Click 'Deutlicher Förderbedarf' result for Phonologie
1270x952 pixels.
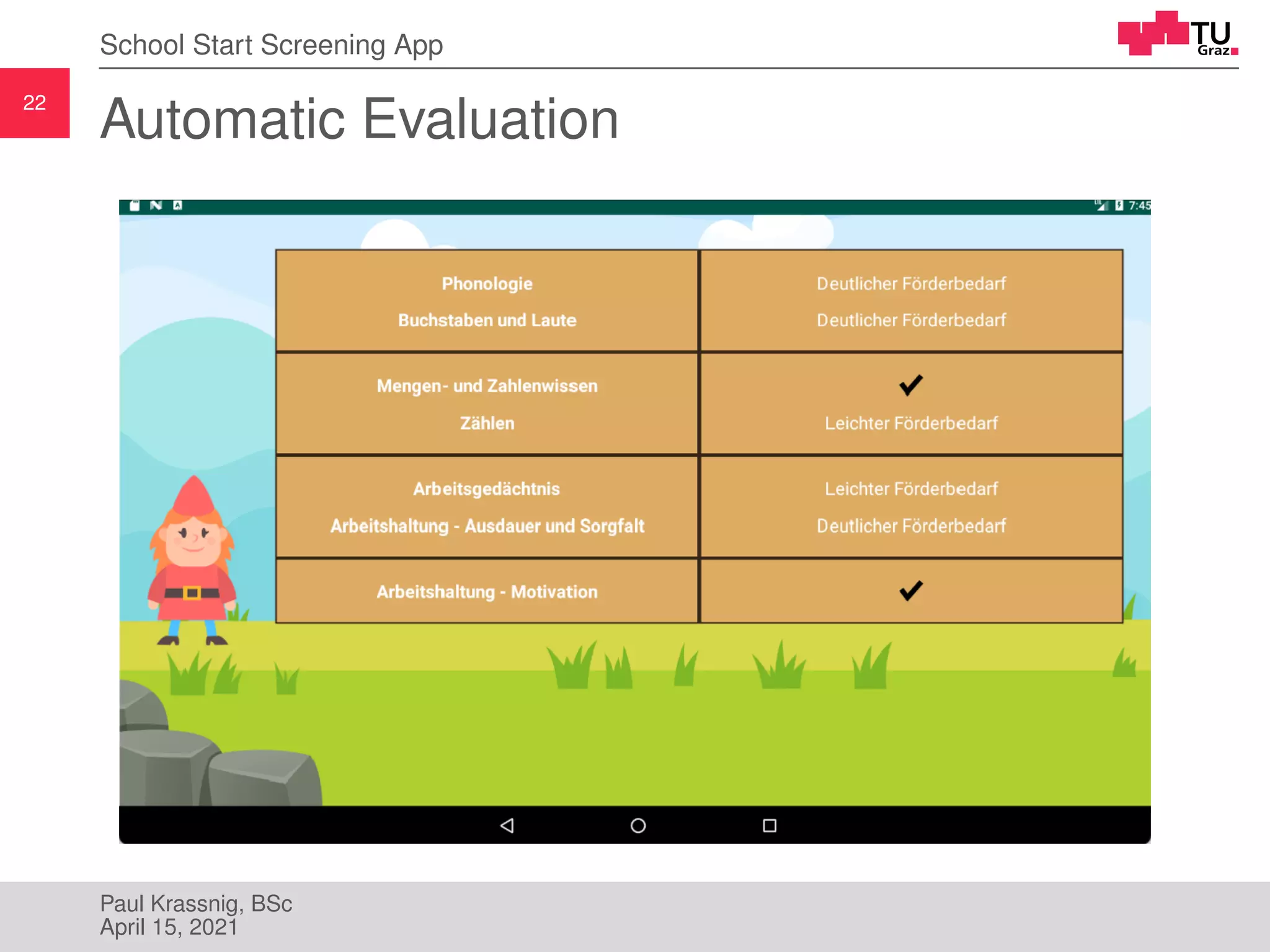coord(911,284)
